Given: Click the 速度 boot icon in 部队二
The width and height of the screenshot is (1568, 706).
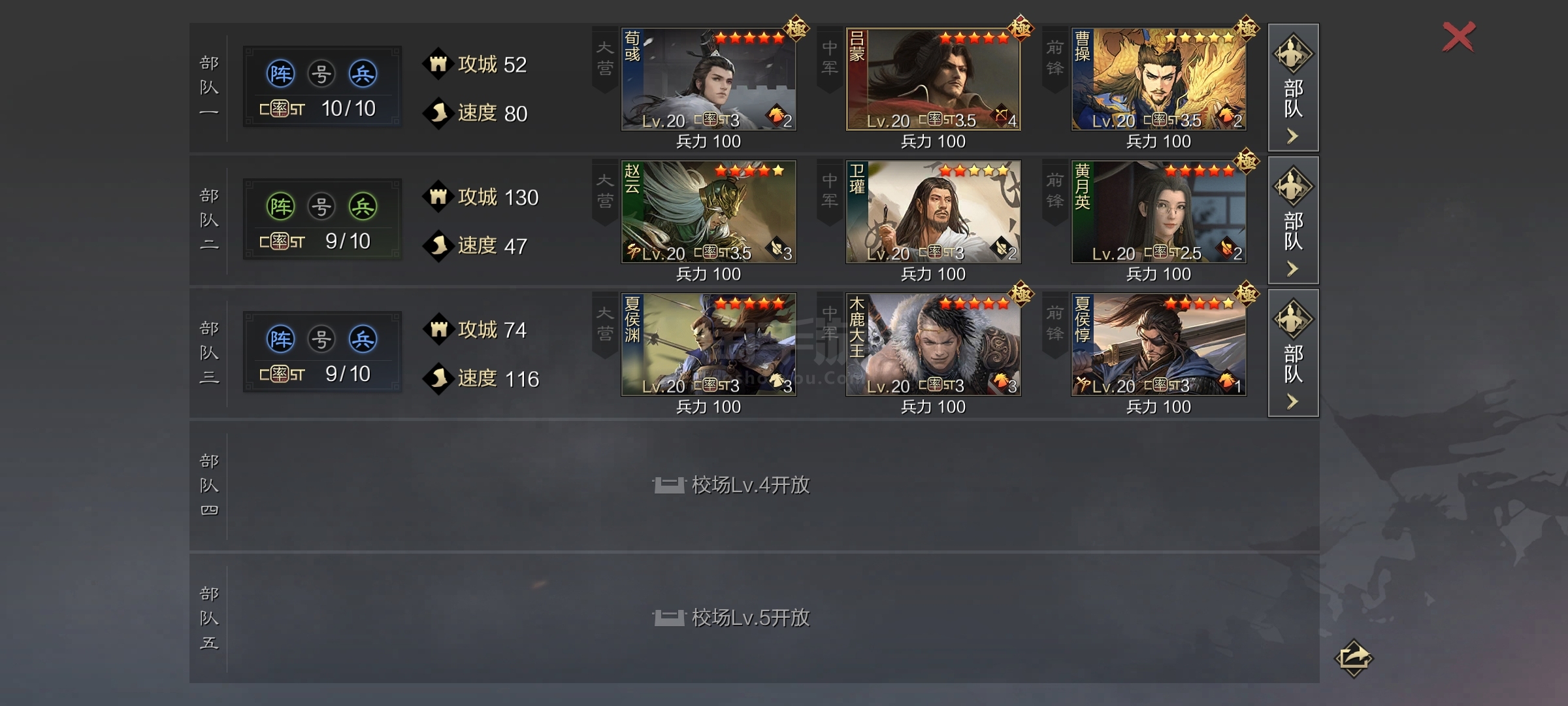Looking at the screenshot, I should [438, 246].
